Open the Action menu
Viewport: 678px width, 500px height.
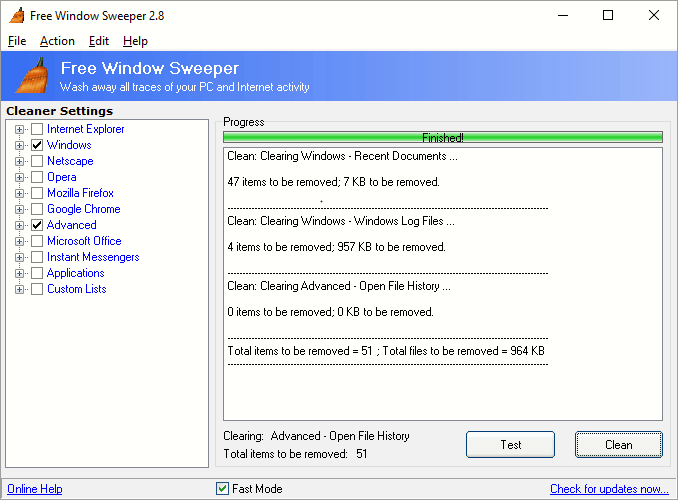(57, 41)
